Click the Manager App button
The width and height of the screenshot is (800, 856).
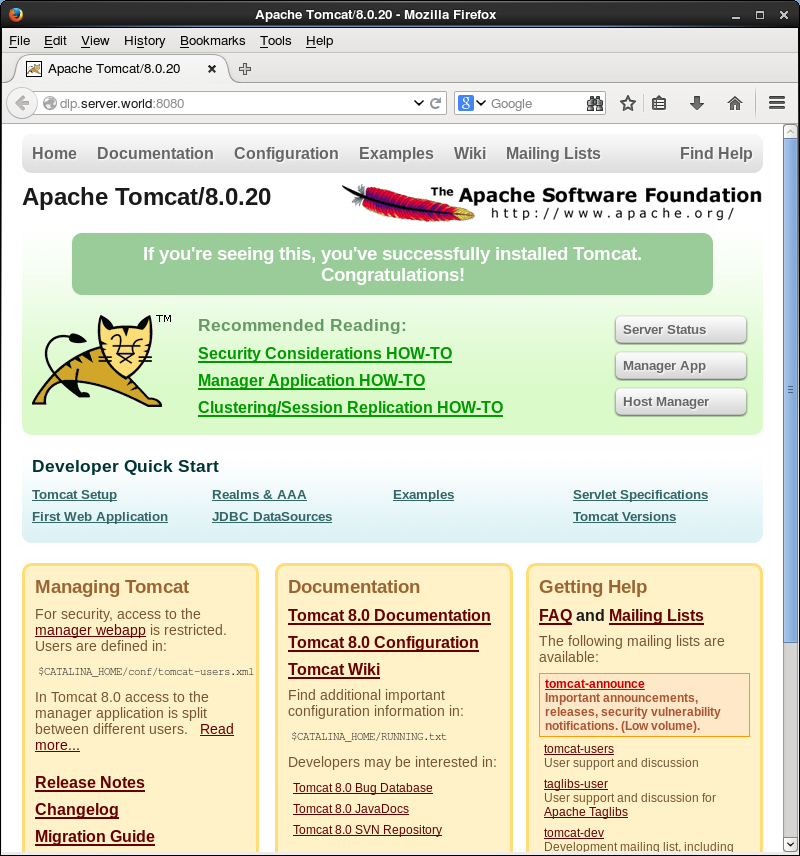[x=680, y=366]
